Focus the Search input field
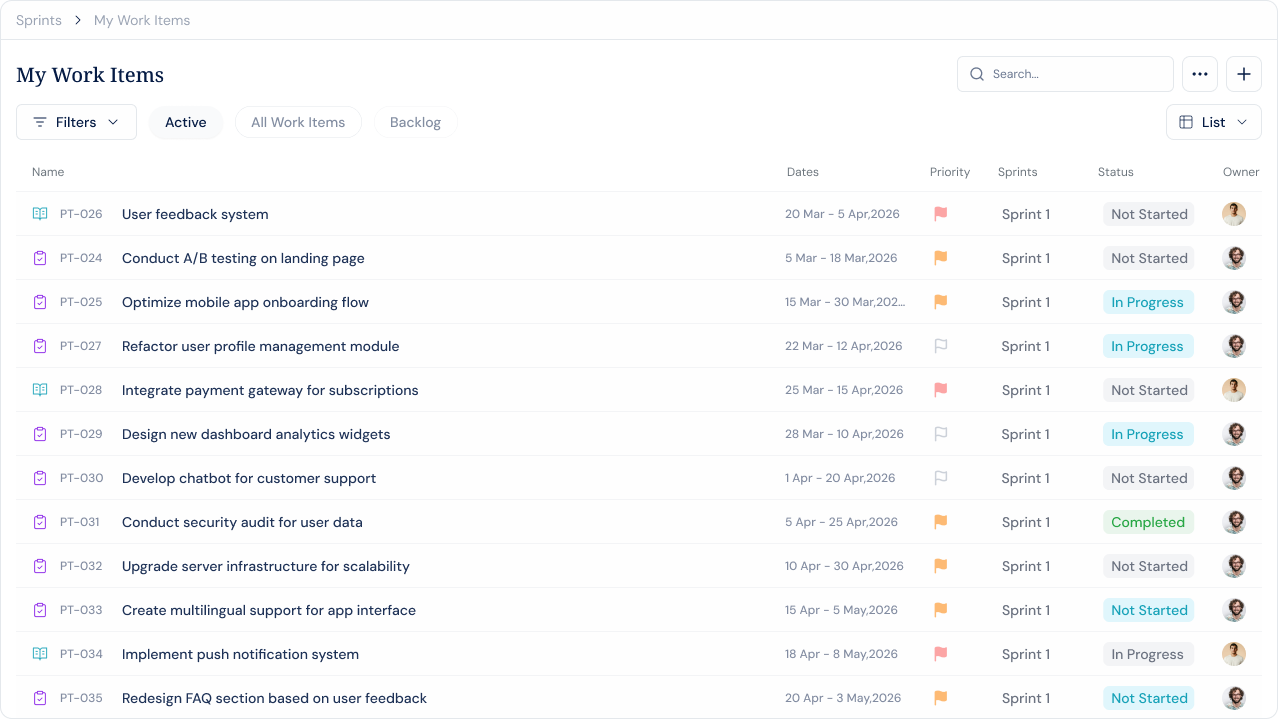The width and height of the screenshot is (1278, 719). coord(1065,74)
